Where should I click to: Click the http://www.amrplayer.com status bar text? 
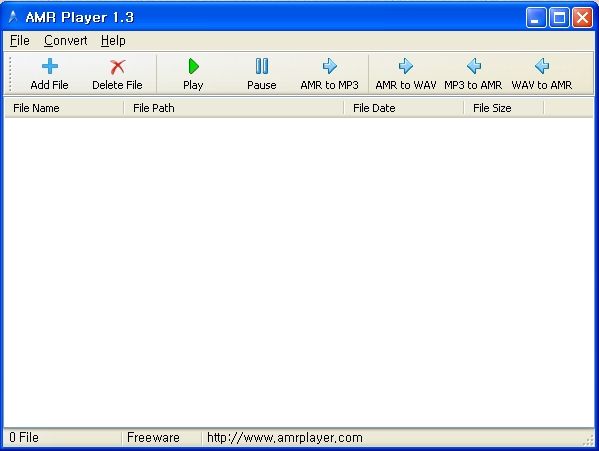tap(285, 438)
